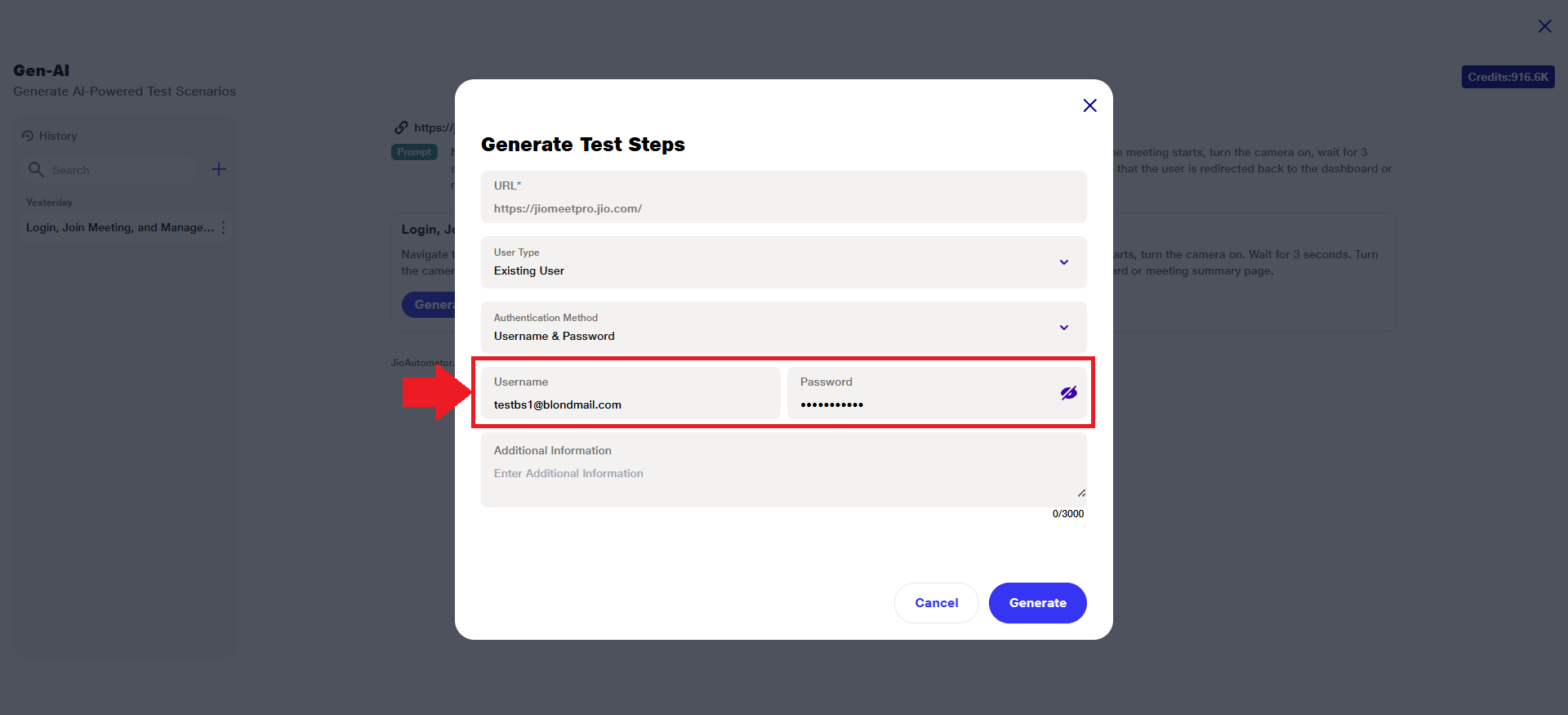Click the Password input field

click(923, 404)
